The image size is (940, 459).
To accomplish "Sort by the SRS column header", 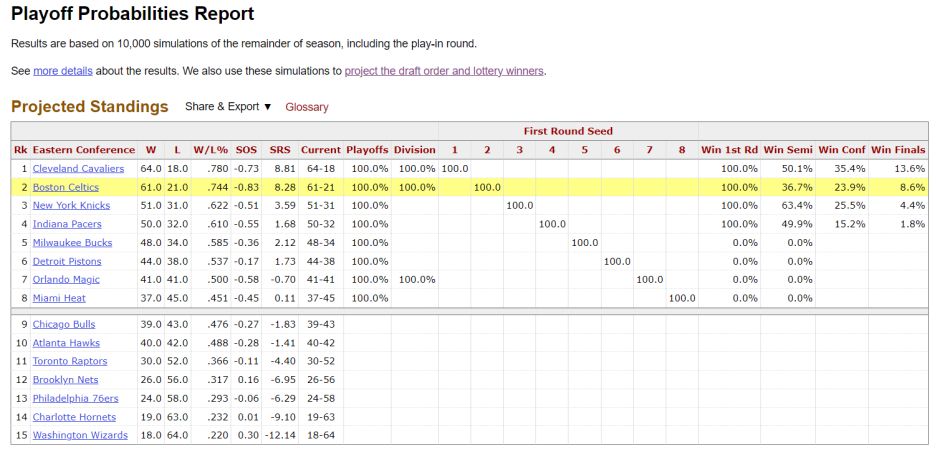I will (280, 150).
